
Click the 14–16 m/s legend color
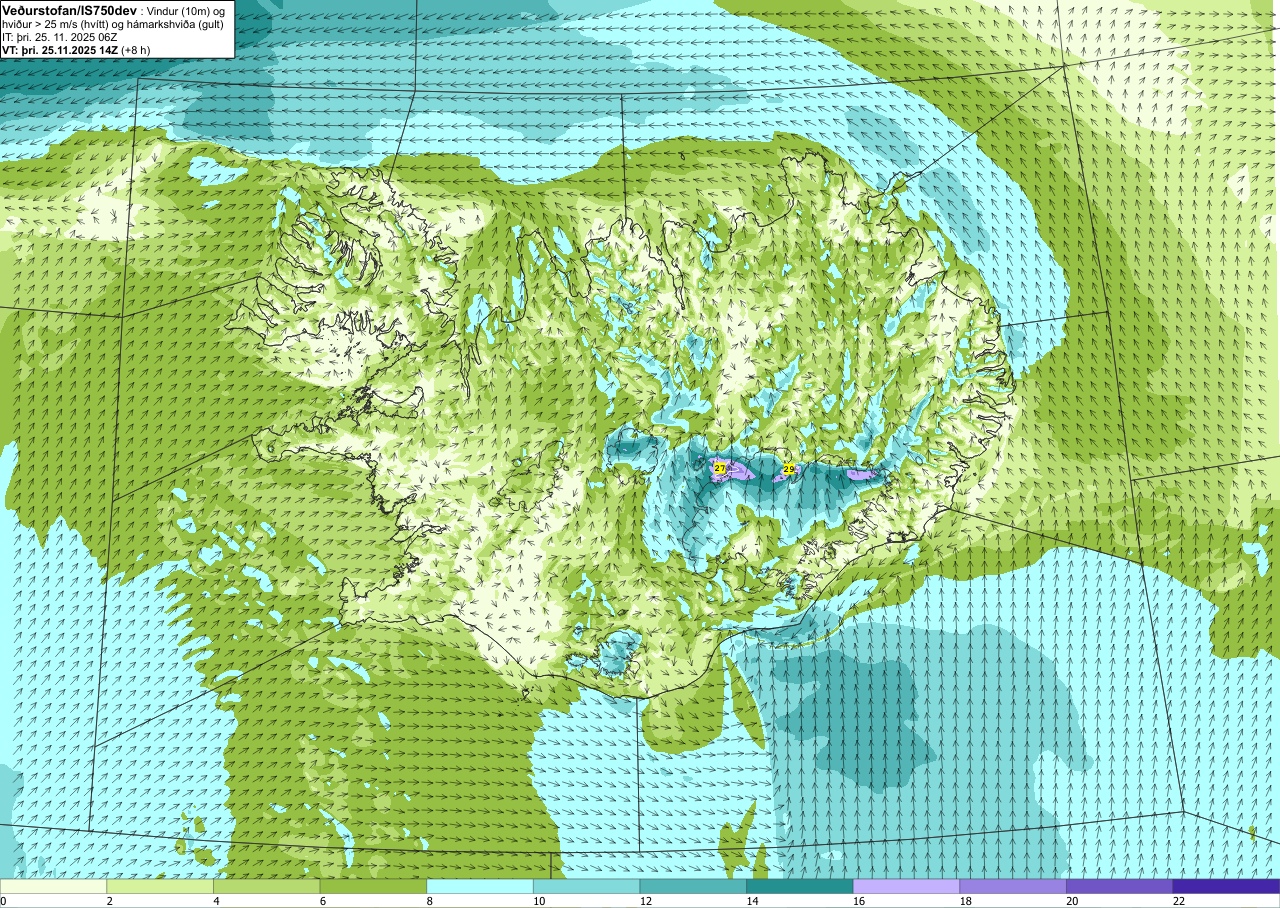click(x=800, y=886)
